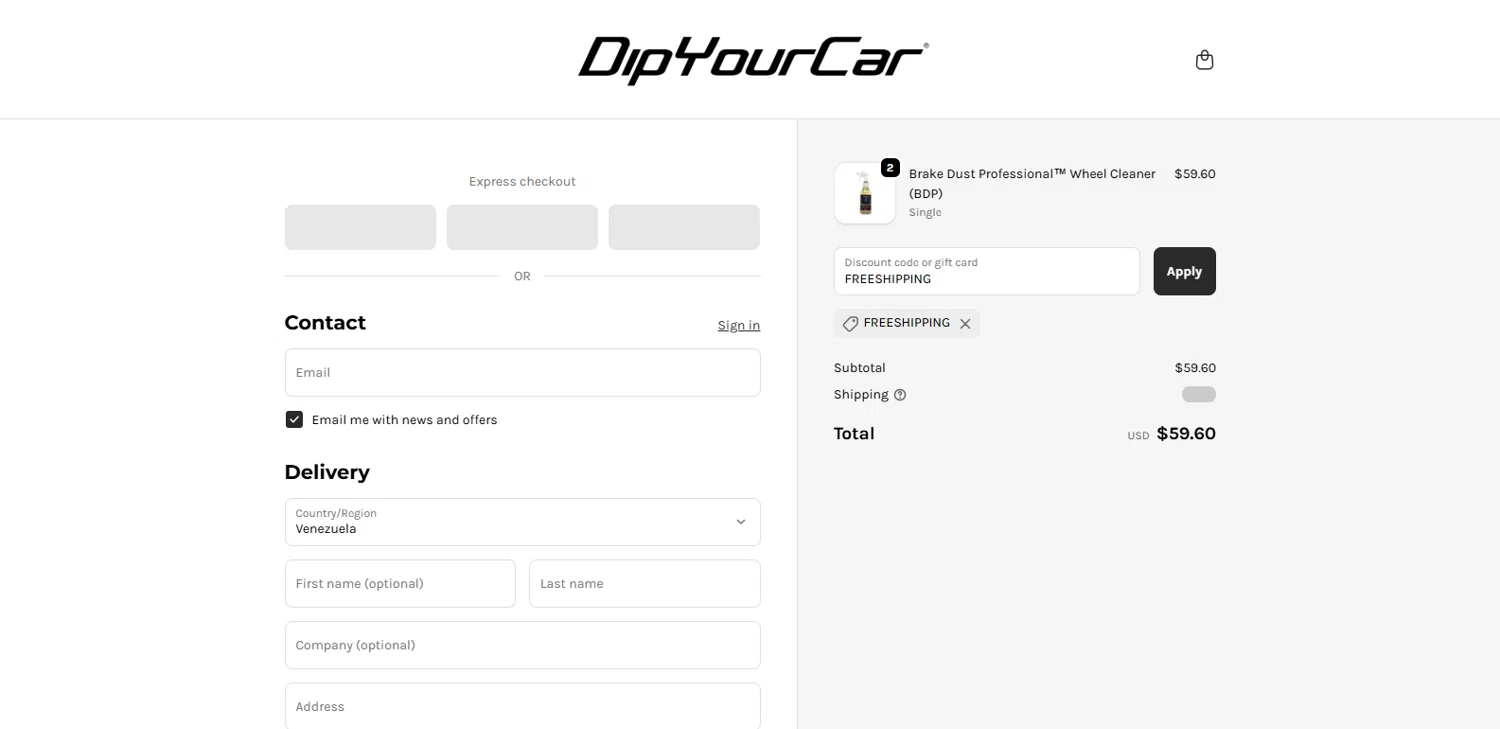Click the $59.60 total amount

tap(1186, 434)
